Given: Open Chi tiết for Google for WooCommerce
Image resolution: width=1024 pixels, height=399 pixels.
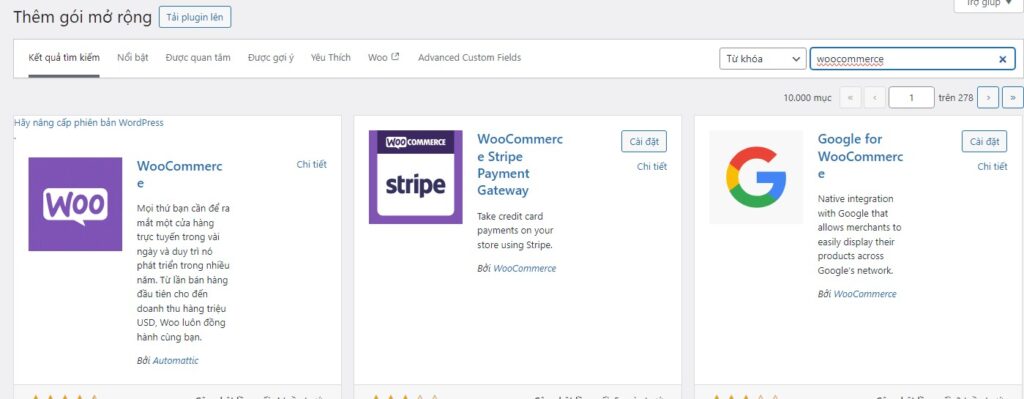Looking at the screenshot, I should click(x=992, y=167).
